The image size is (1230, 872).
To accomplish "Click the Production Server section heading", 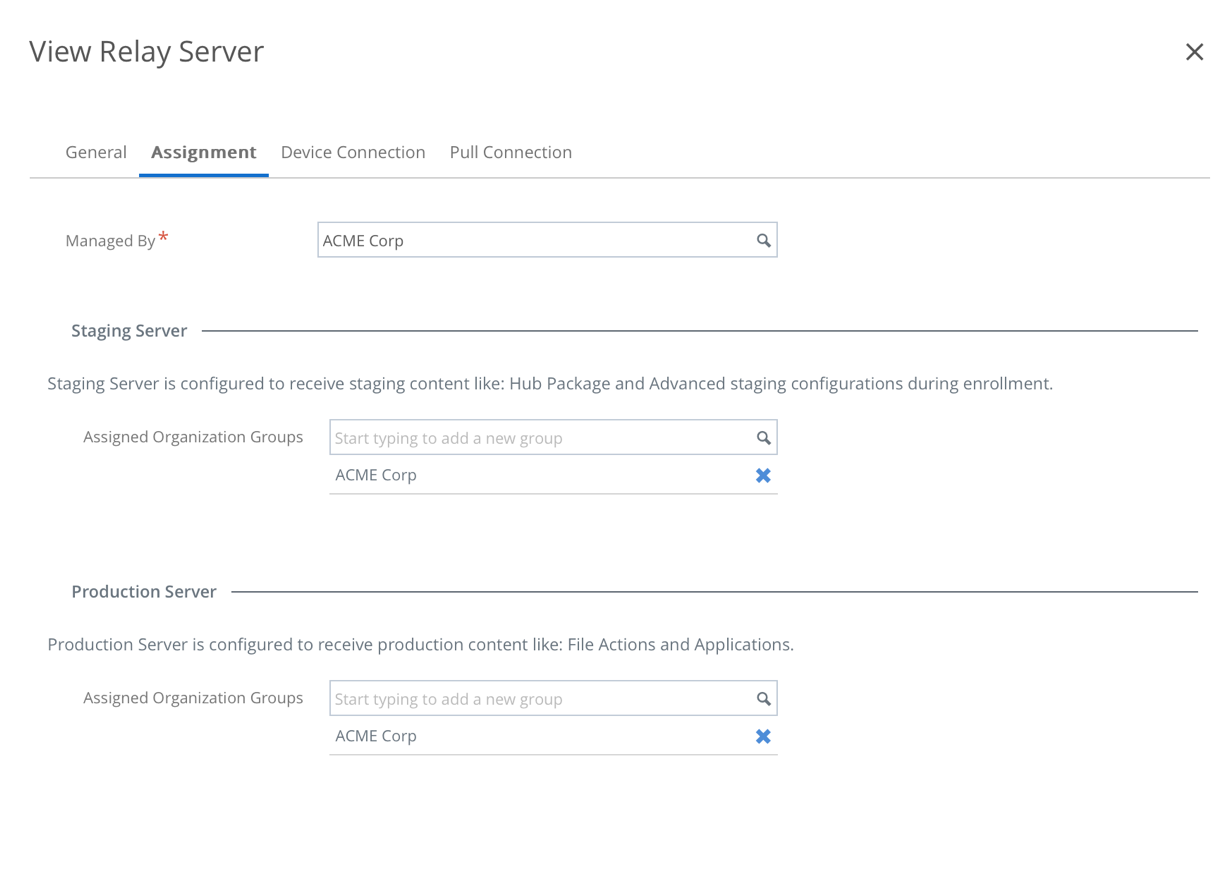I will pyautogui.click(x=144, y=592).
